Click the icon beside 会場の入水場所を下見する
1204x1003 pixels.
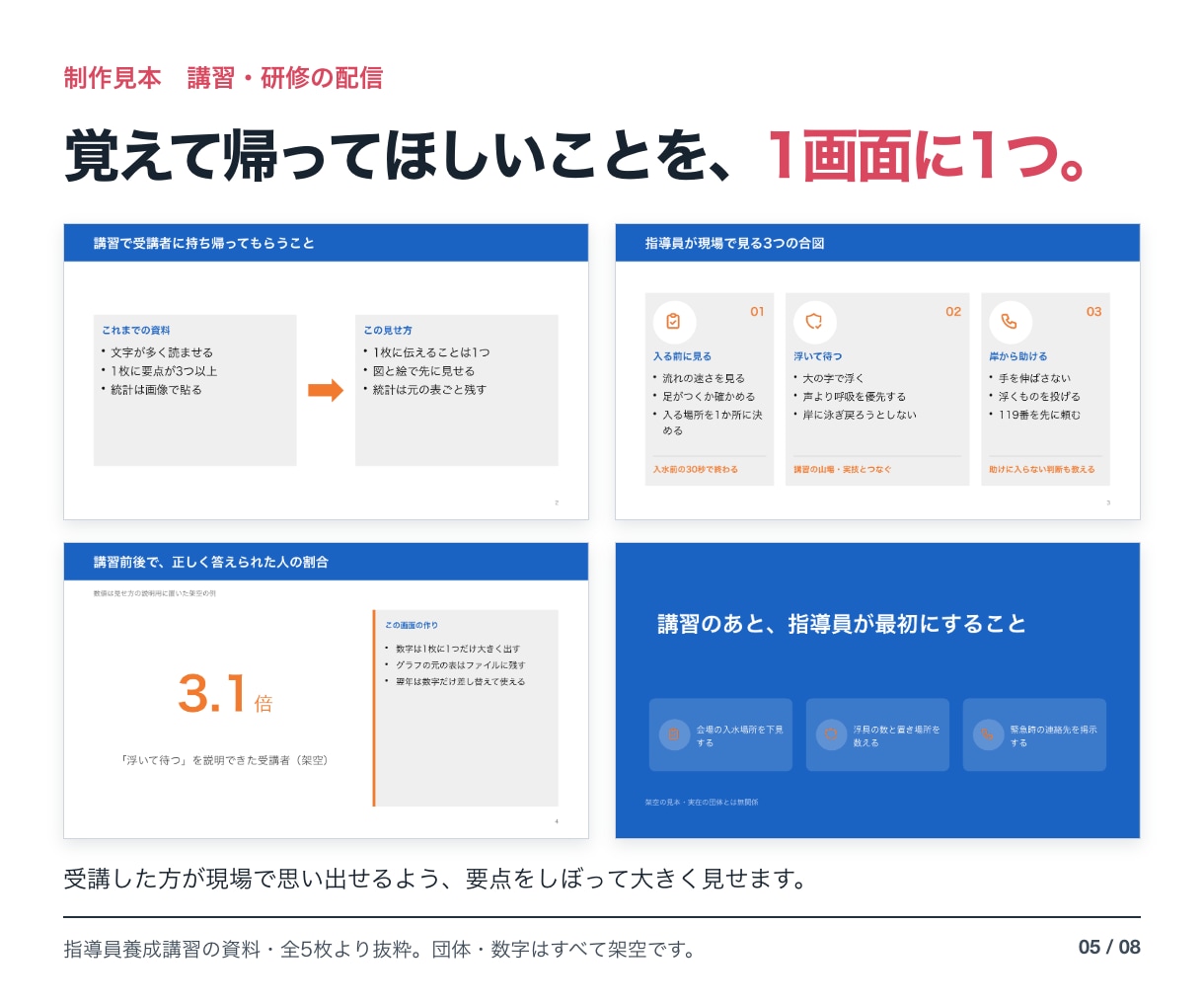click(x=674, y=734)
